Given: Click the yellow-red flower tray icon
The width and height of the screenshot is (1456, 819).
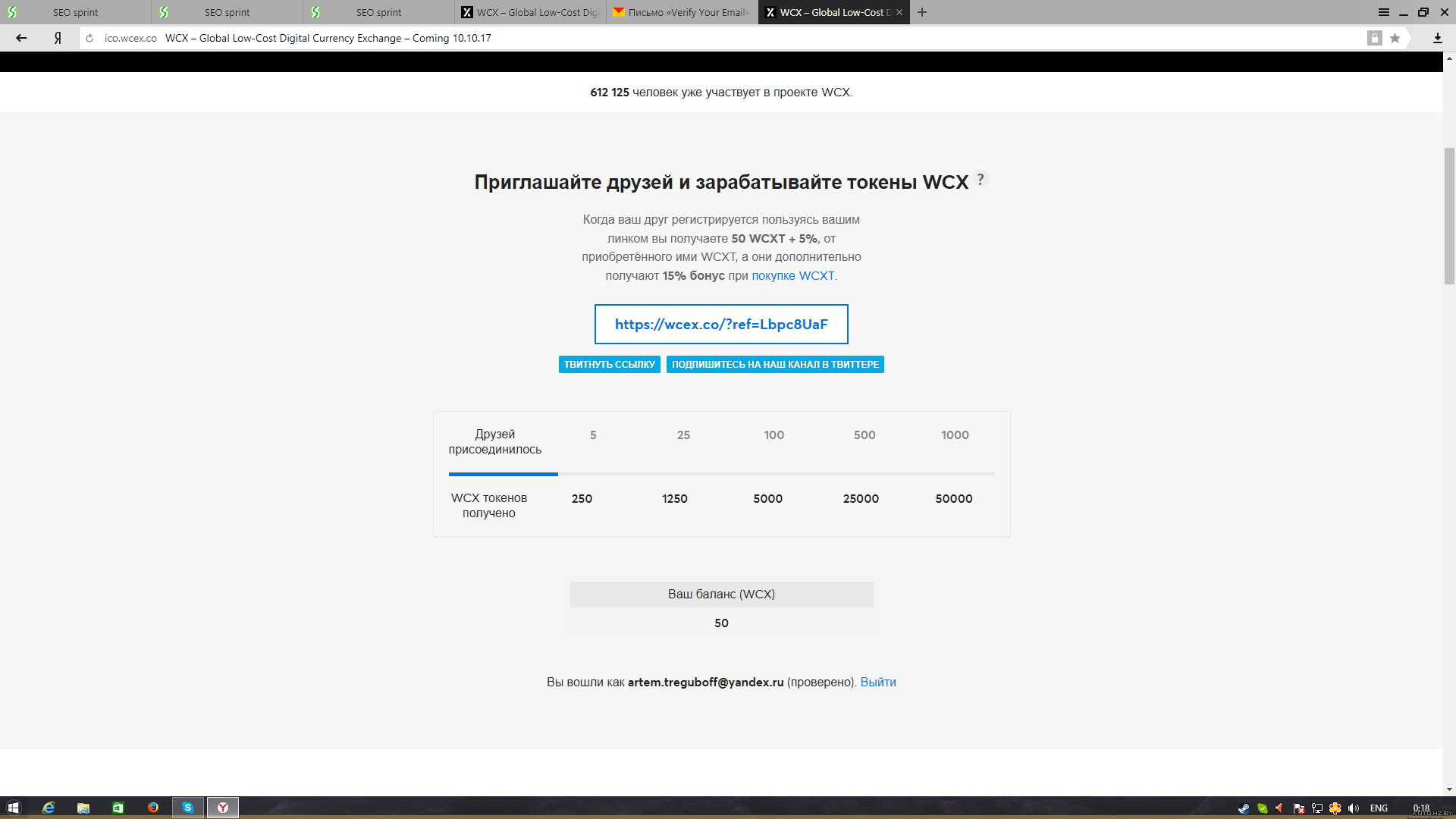Looking at the screenshot, I should click(x=1335, y=808).
